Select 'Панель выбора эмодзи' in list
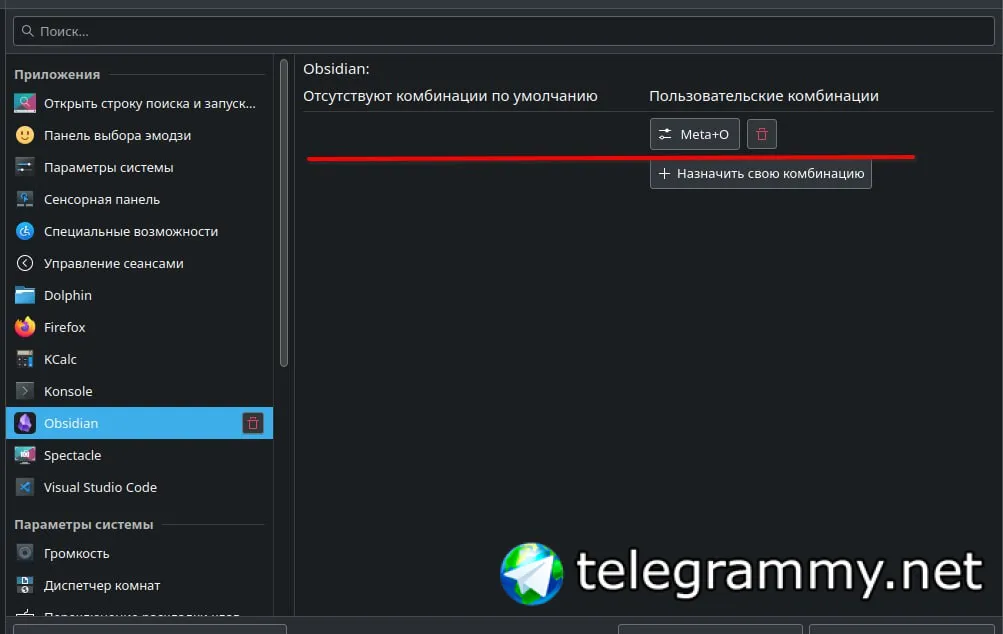This screenshot has width=1003, height=634. tap(139, 135)
